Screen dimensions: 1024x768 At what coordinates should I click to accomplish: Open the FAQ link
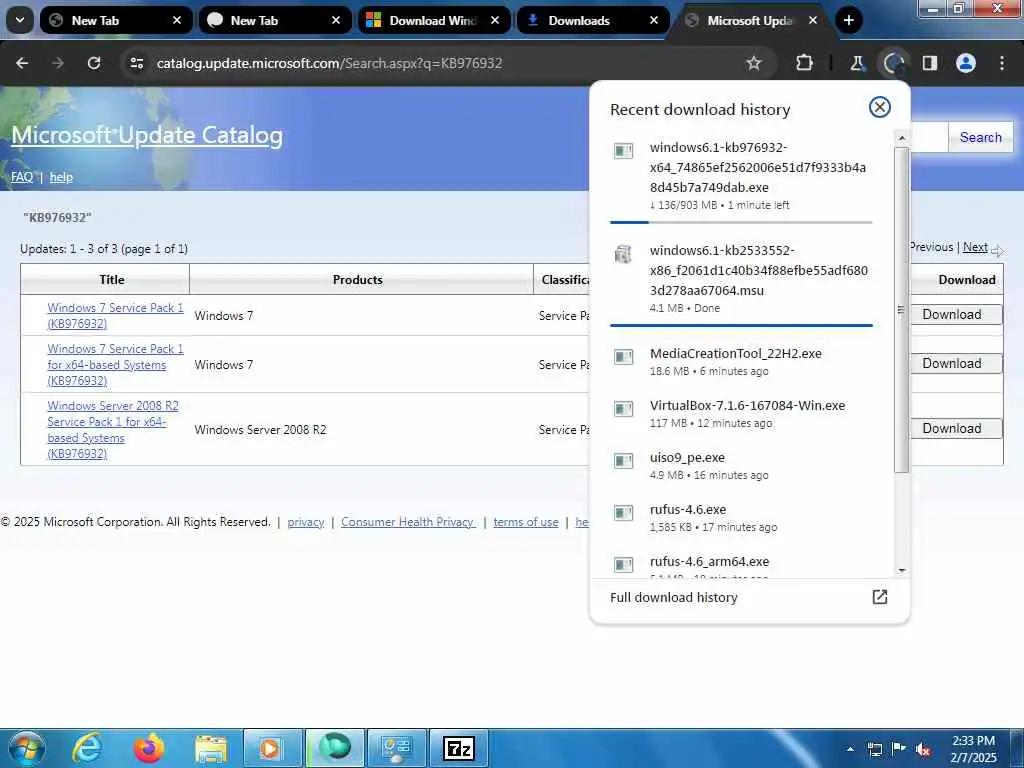tap(22, 177)
